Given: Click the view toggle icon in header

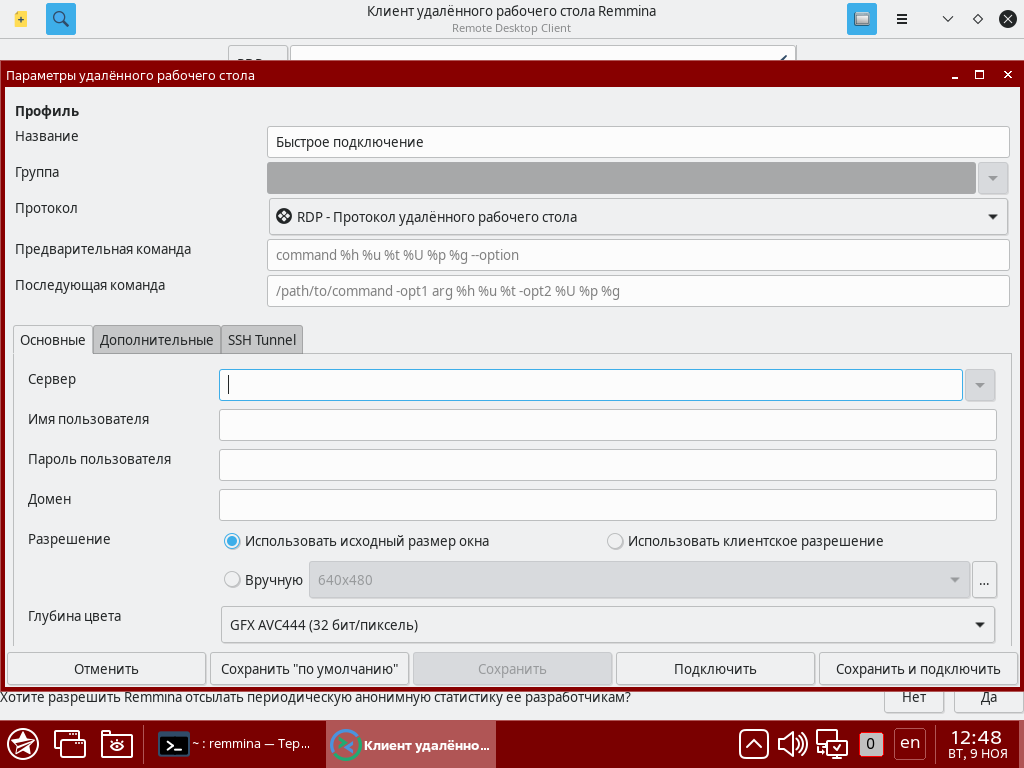Looking at the screenshot, I should pyautogui.click(x=861, y=19).
